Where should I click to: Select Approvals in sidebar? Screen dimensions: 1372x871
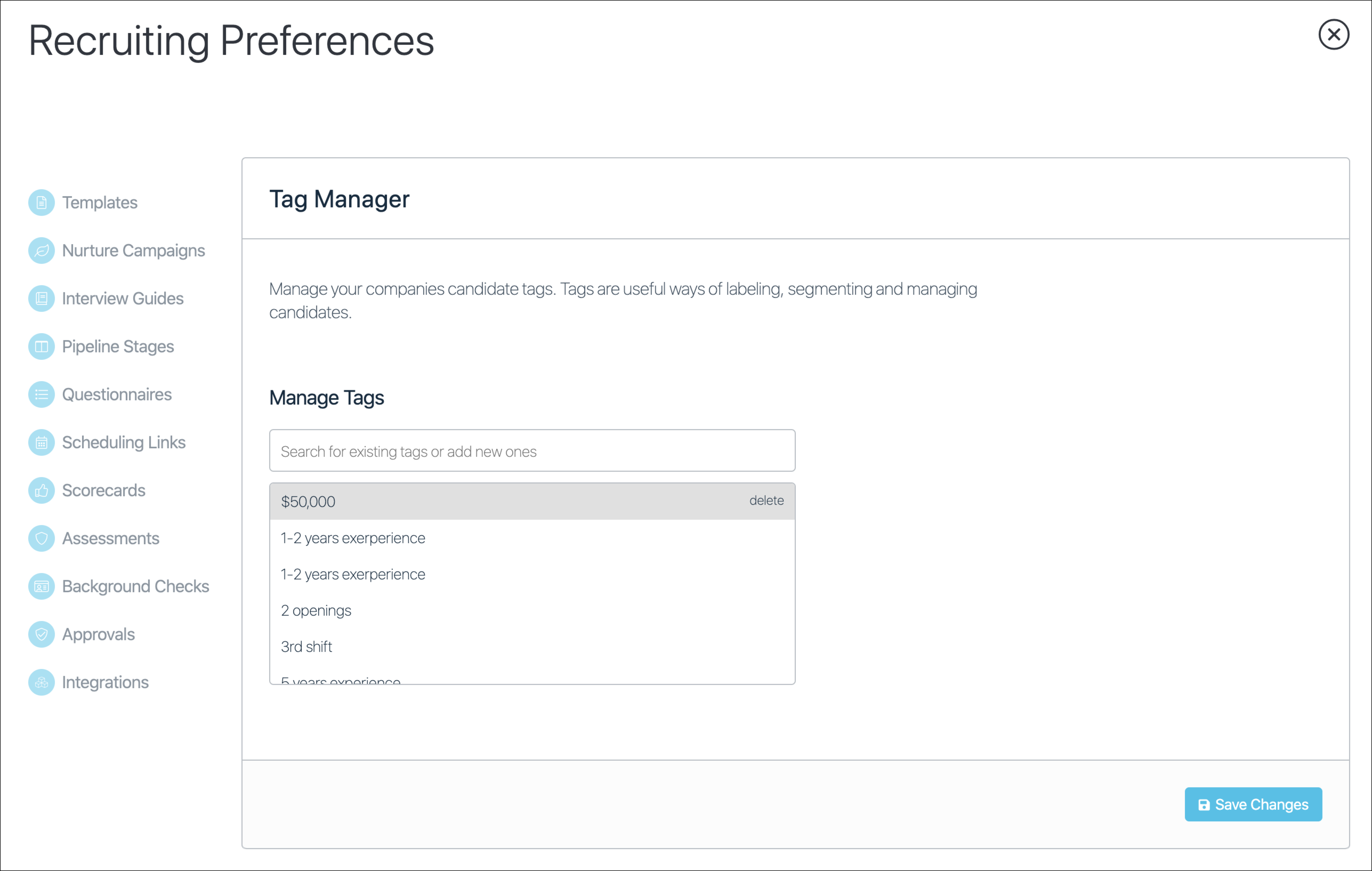99,635
